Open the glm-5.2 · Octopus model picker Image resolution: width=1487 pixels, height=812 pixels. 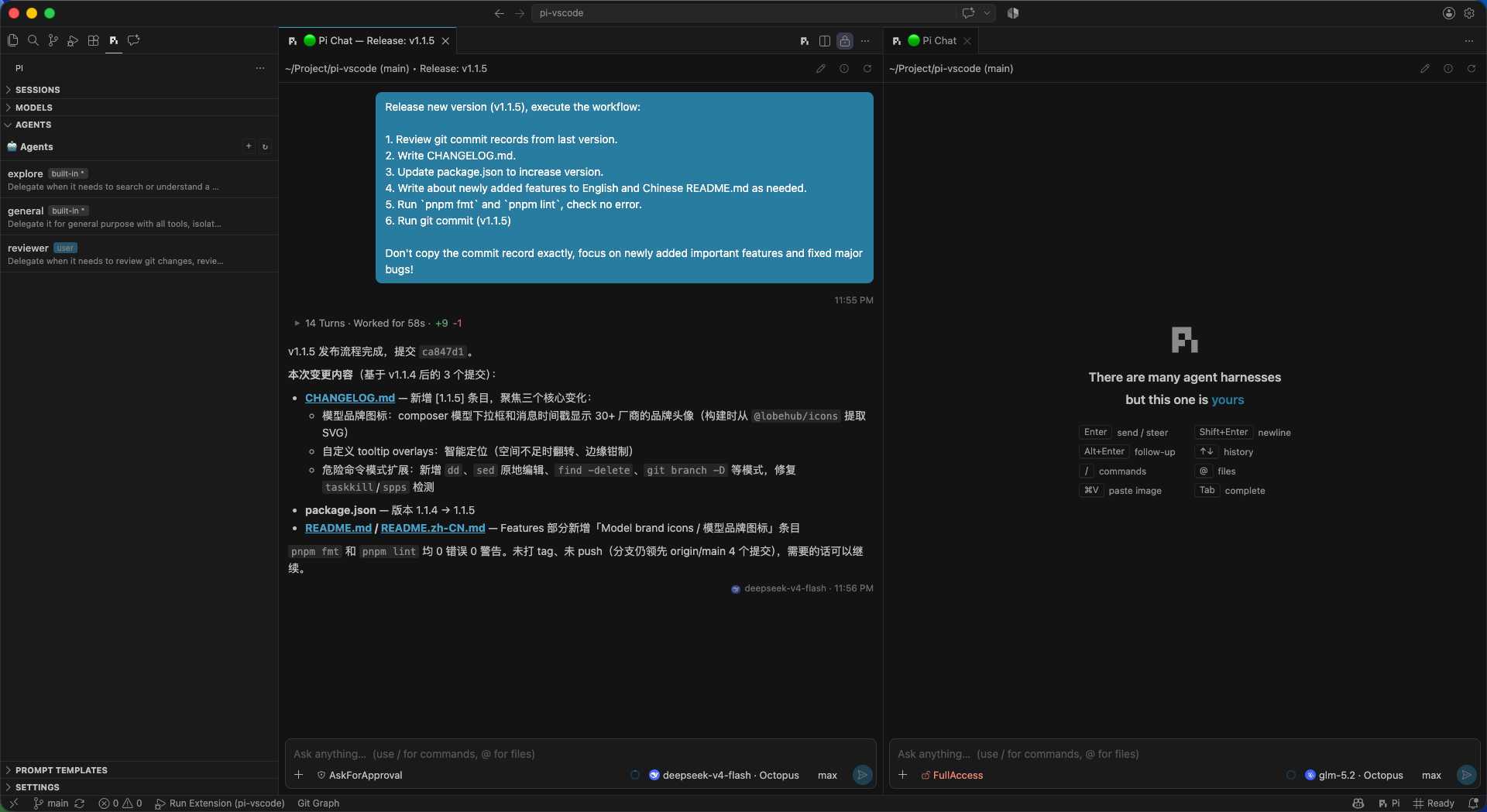pos(1355,775)
